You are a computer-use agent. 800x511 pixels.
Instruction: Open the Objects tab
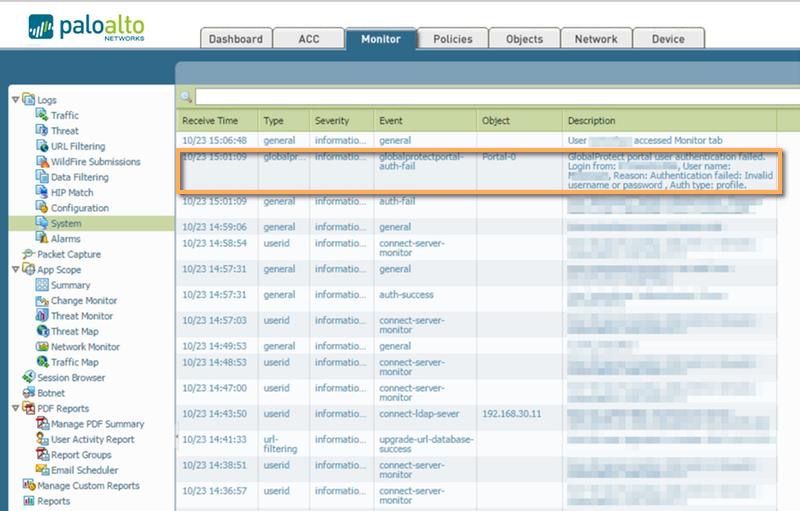click(x=524, y=39)
